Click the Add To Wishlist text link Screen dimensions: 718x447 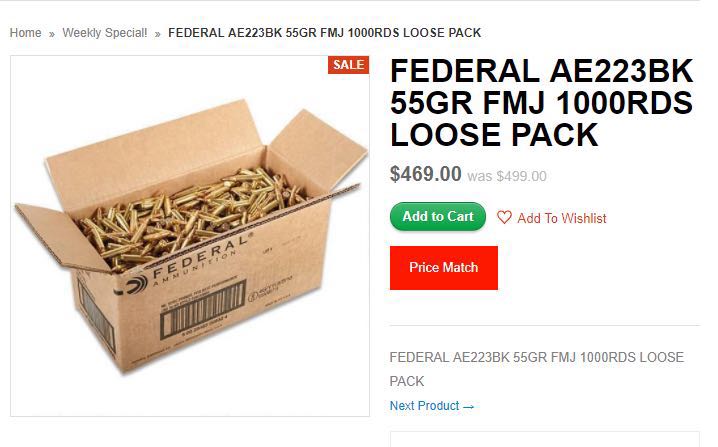(x=562, y=218)
